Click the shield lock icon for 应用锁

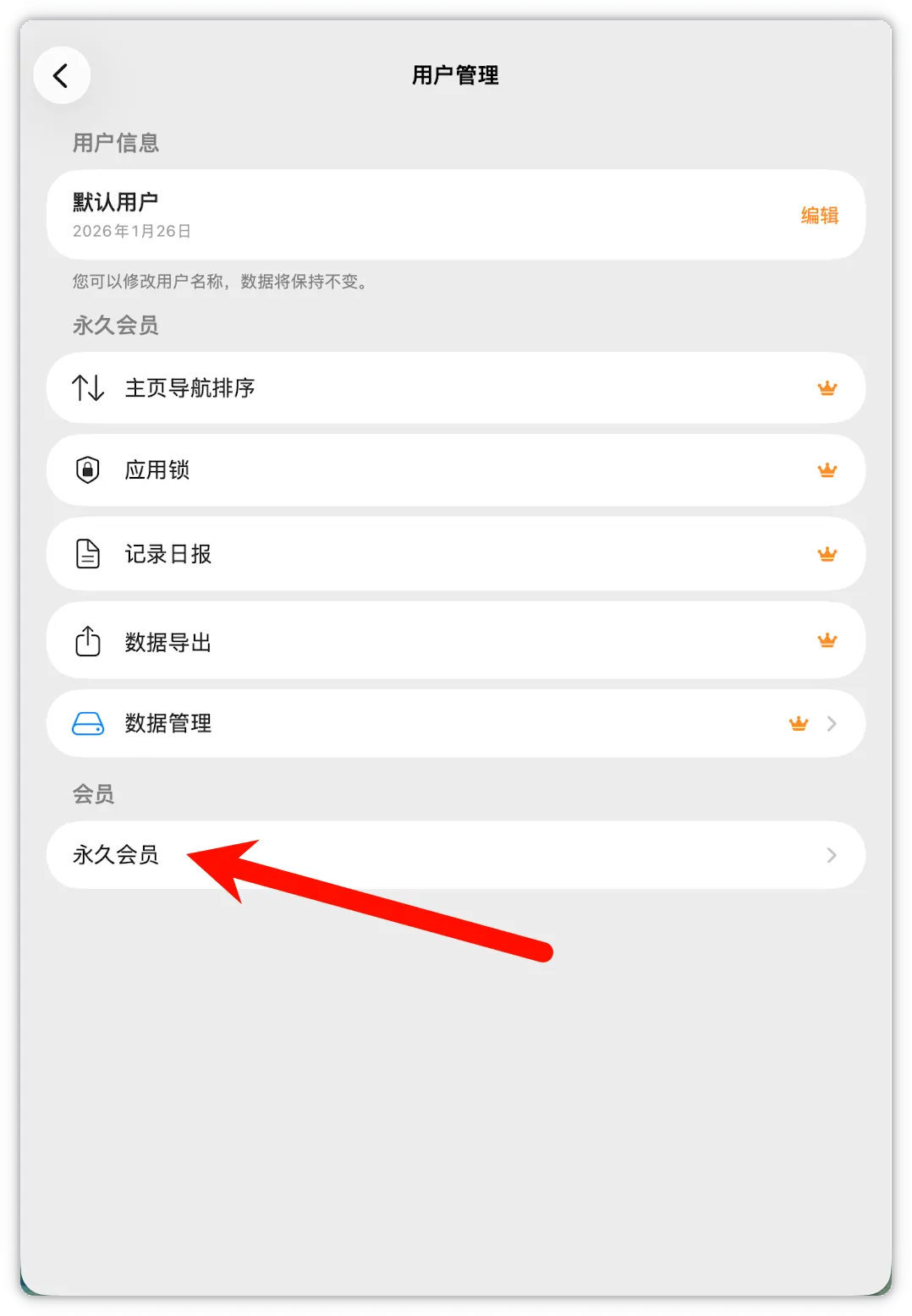[88, 469]
